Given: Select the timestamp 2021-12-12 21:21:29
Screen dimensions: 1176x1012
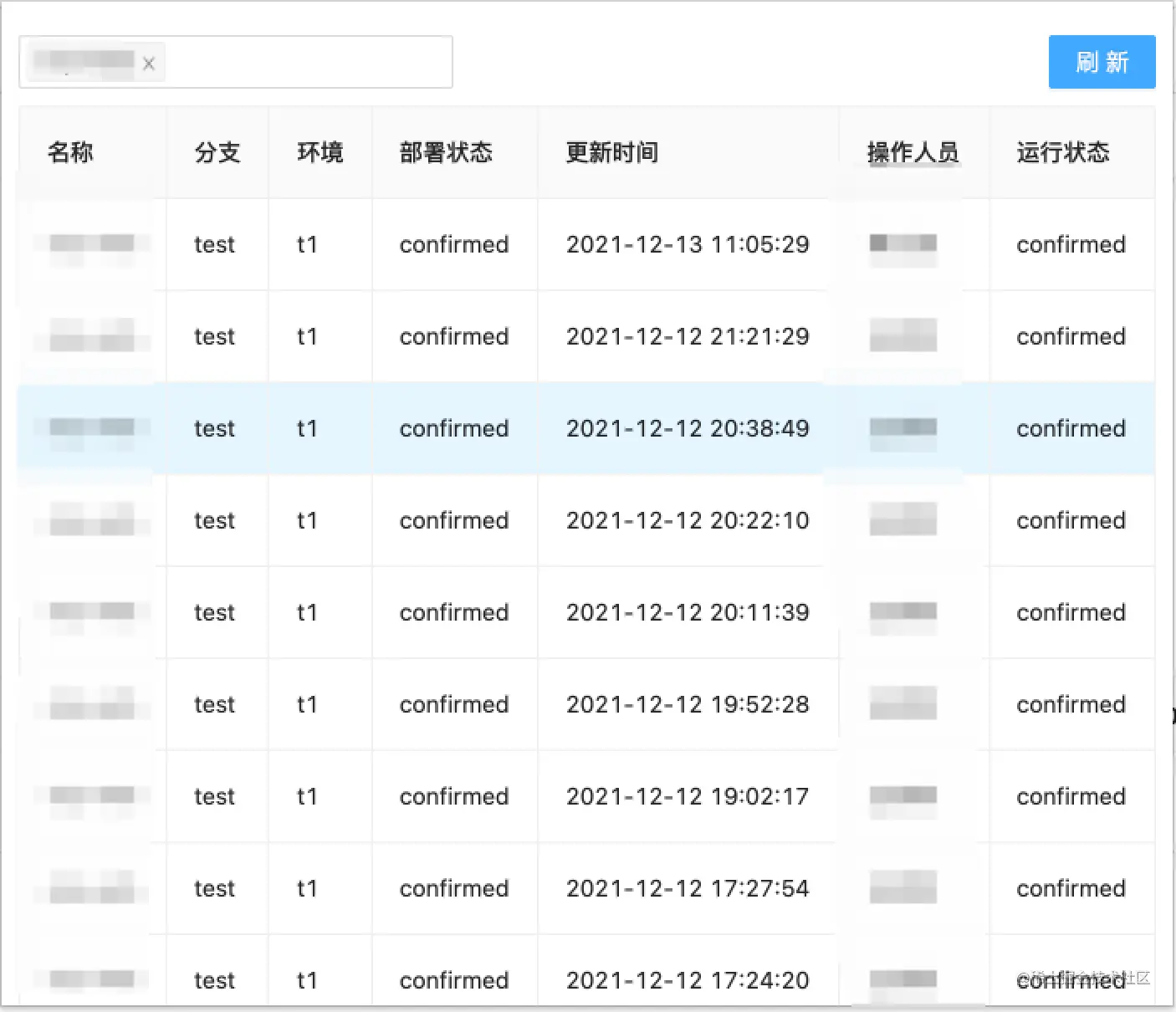Looking at the screenshot, I should (688, 336).
